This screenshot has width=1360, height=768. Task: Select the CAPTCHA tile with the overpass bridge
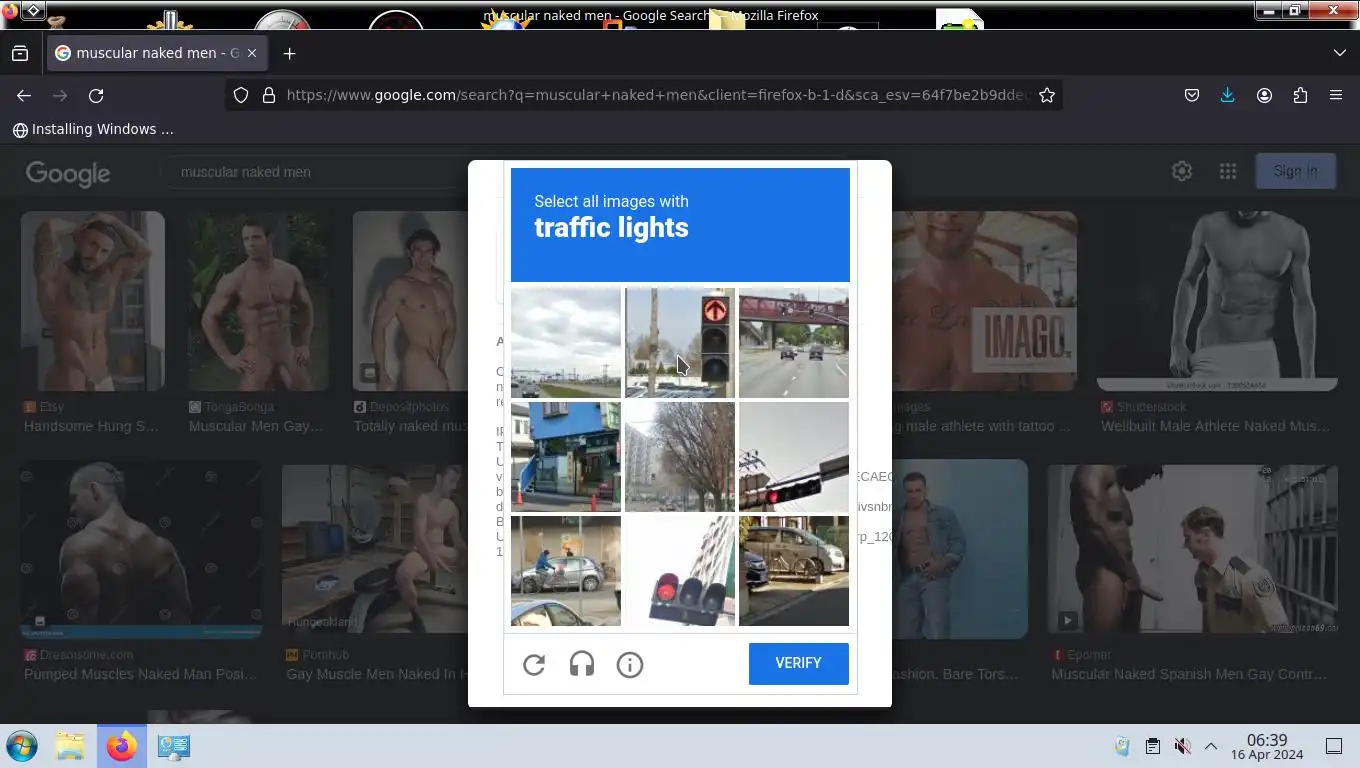click(794, 343)
